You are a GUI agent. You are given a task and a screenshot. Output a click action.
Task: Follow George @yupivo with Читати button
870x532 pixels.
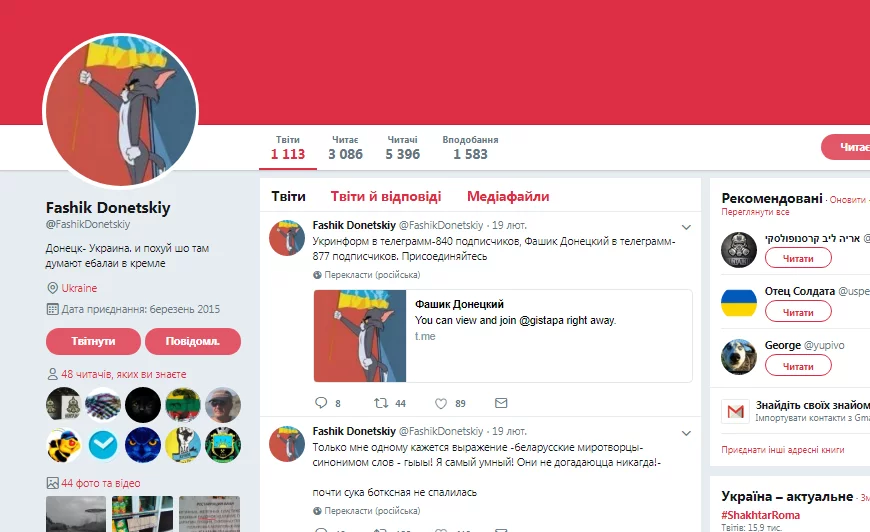pos(798,366)
